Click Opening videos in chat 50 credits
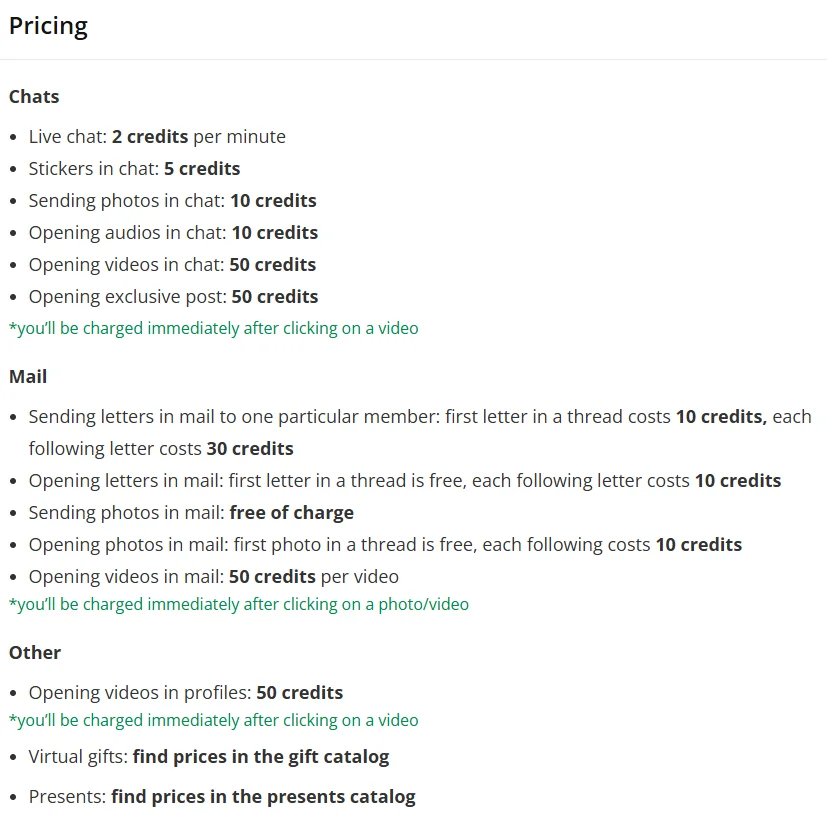The height and width of the screenshot is (815, 827). 172,265
